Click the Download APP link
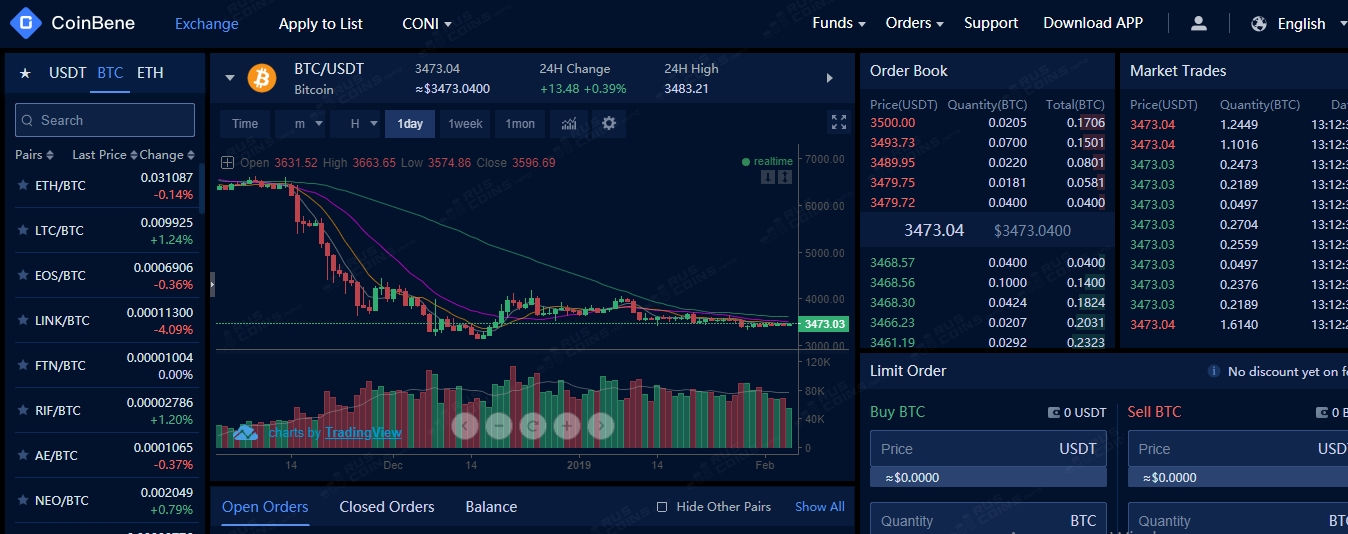Screen dimensions: 1348x534 pyautogui.click(x=1093, y=23)
